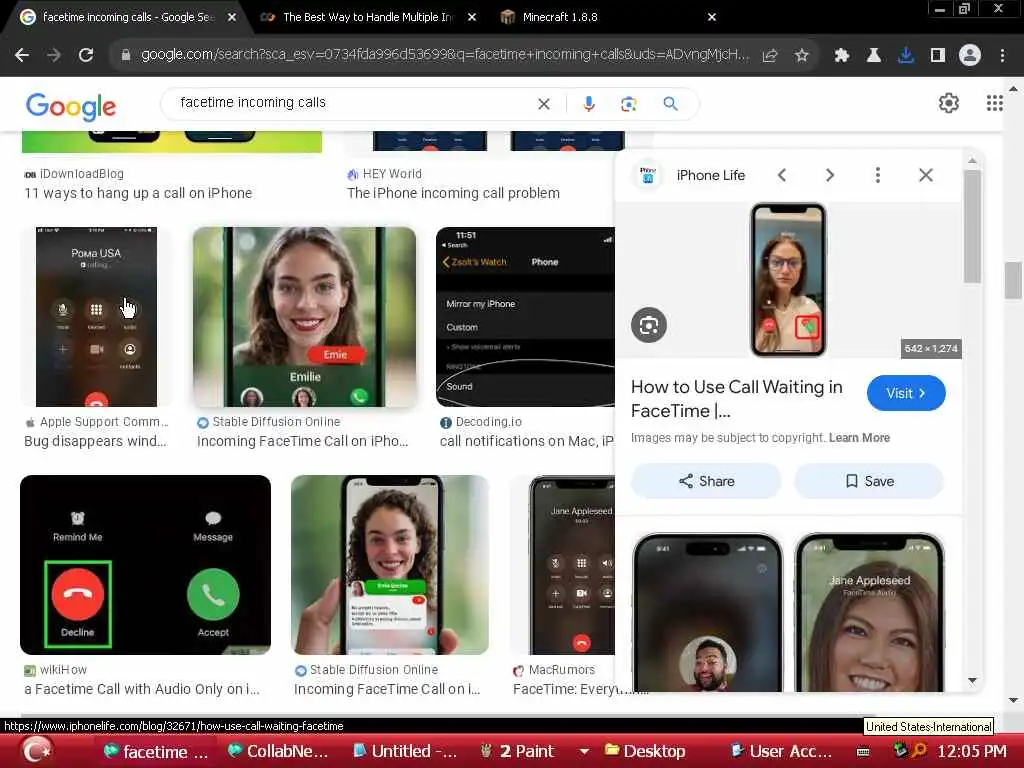The height and width of the screenshot is (768, 1024).
Task: Start voice search with the microphone
Action: 589,104
